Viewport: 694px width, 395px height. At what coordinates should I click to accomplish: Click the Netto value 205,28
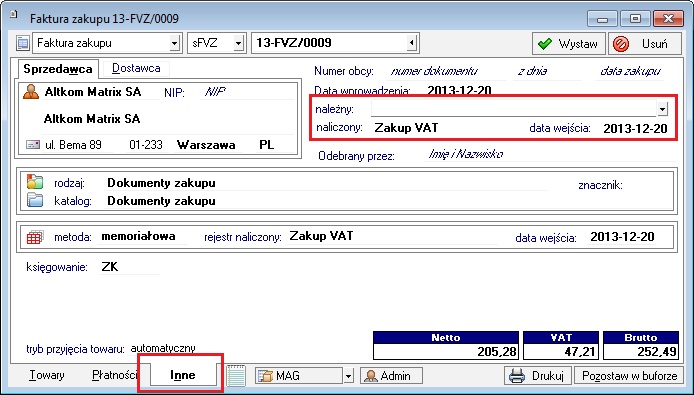[x=497, y=352]
